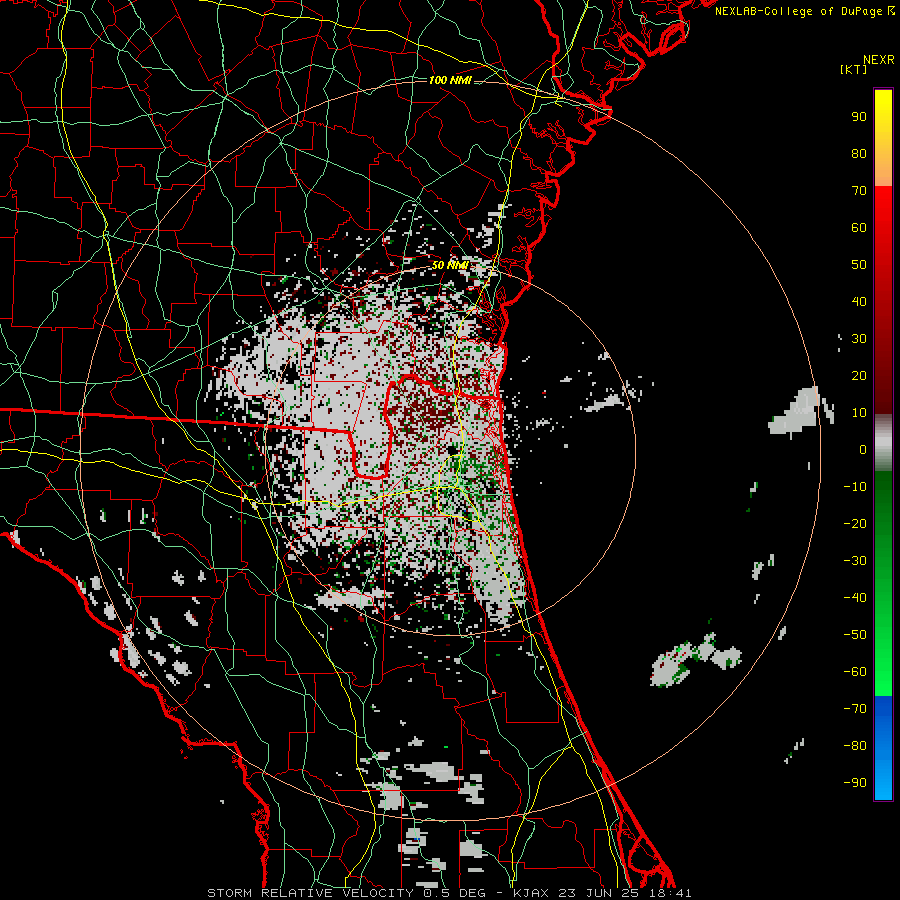Image resolution: width=900 pixels, height=900 pixels.
Task: Click the '-70' value on the velocity scale
Action: [855, 709]
